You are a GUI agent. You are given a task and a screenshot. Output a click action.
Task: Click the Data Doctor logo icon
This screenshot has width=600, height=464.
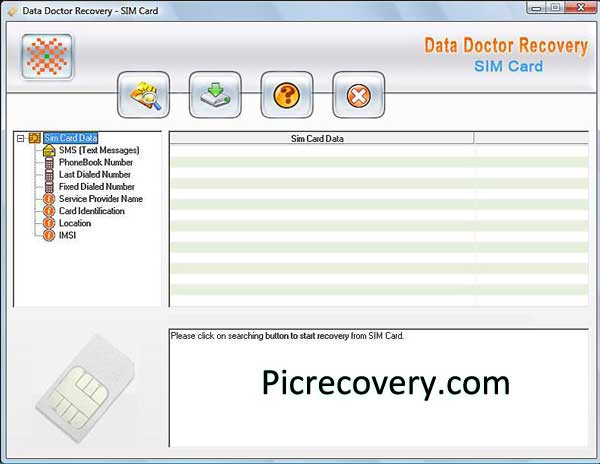(x=47, y=57)
